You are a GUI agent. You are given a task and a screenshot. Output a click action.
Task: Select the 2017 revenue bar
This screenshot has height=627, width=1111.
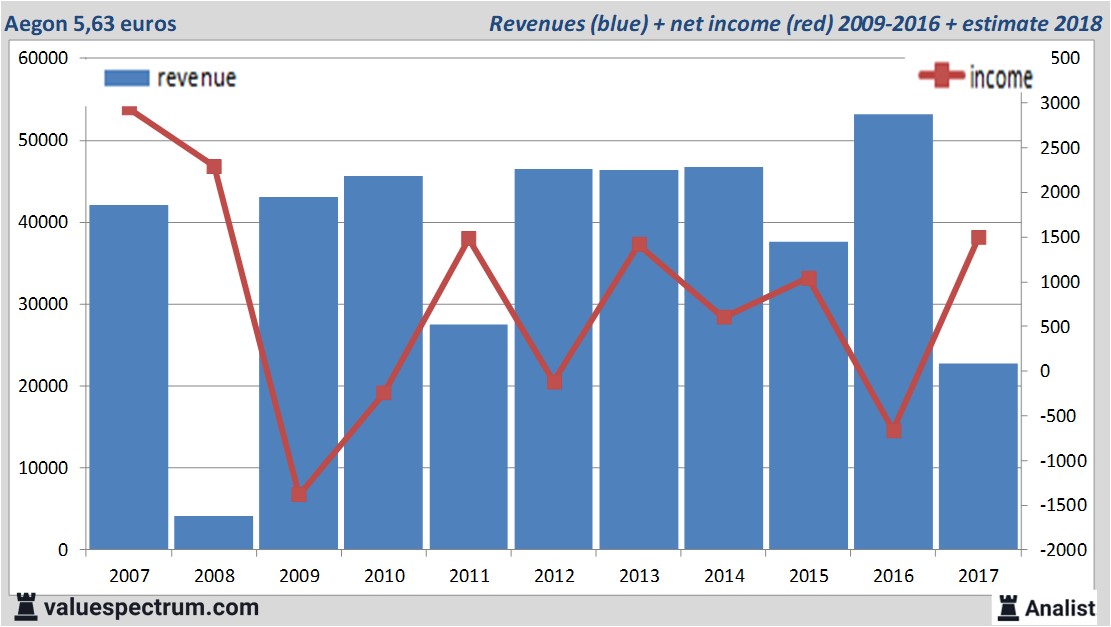[x=979, y=456]
